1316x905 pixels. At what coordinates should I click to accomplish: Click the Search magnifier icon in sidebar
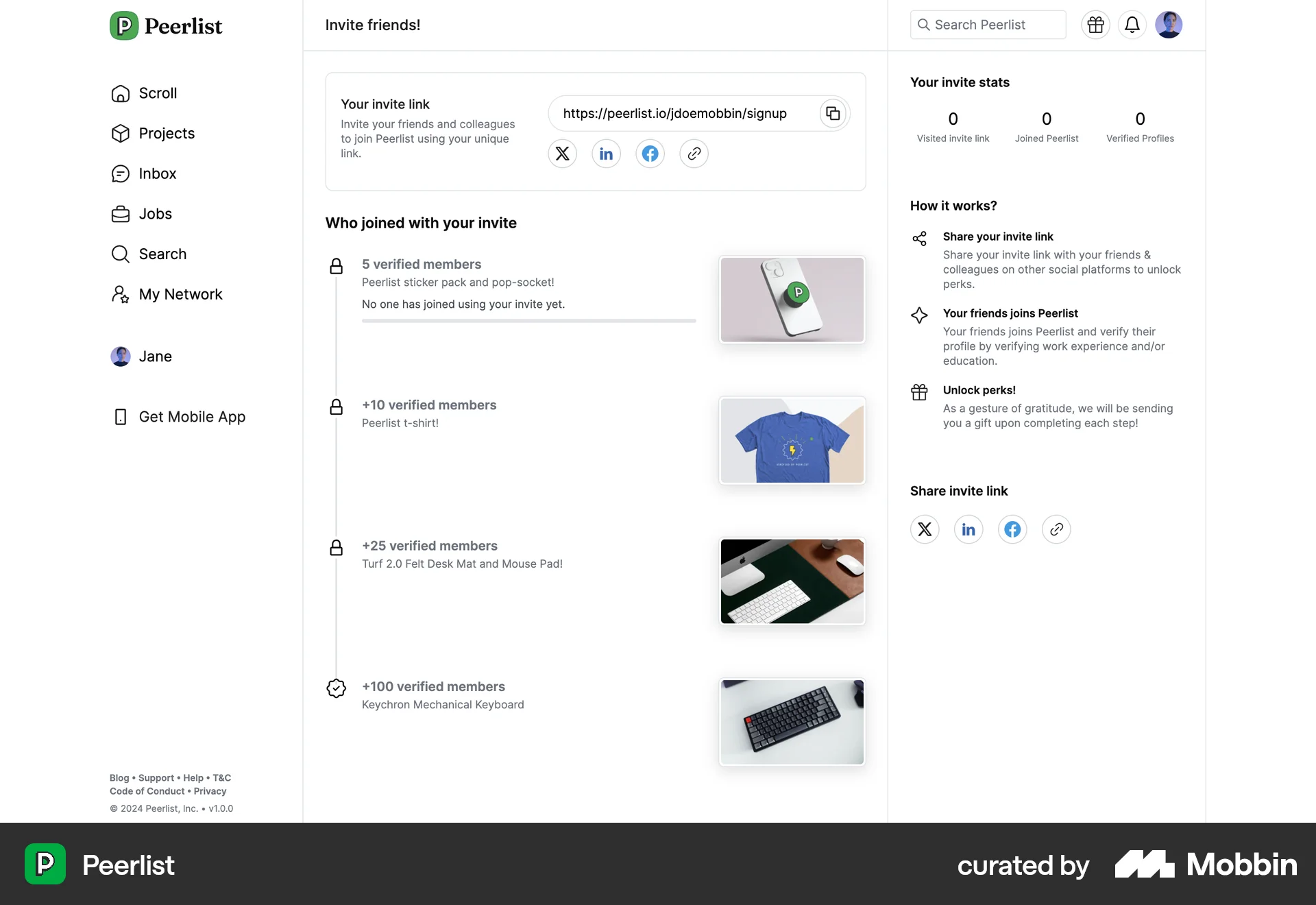pyautogui.click(x=121, y=254)
